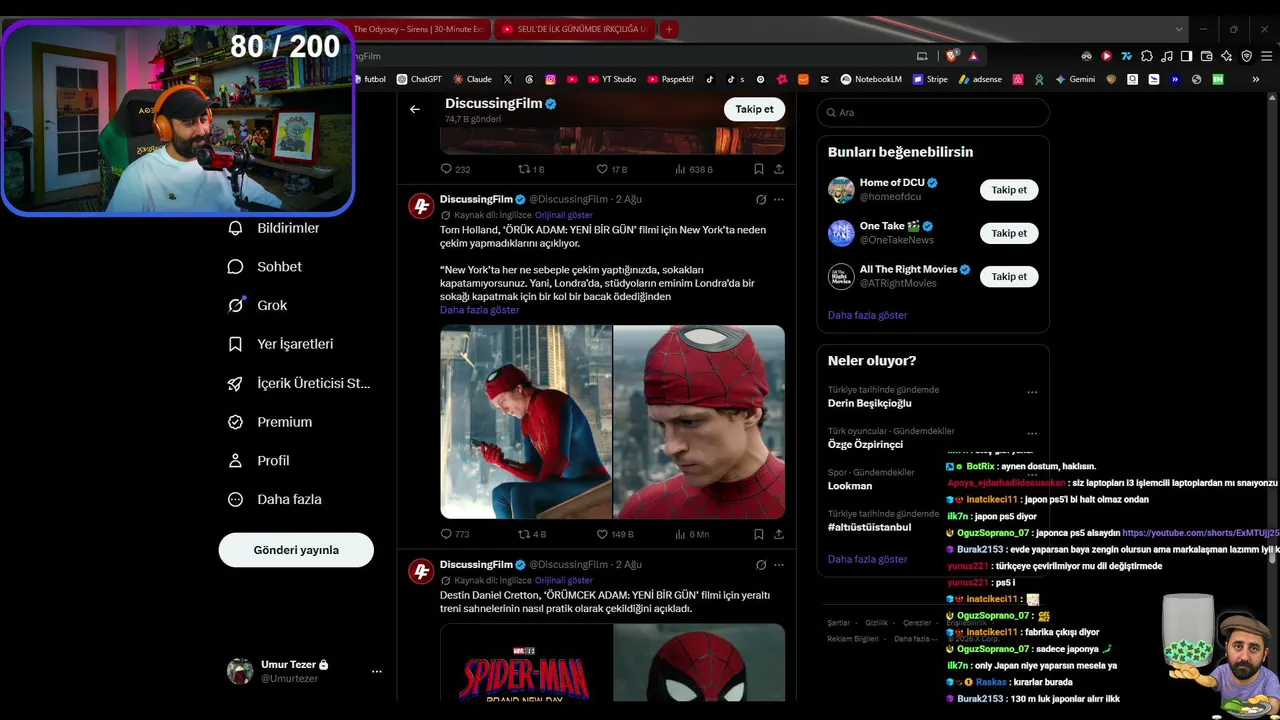Open Stripe bookmark
The height and width of the screenshot is (720, 1280).
click(930, 79)
